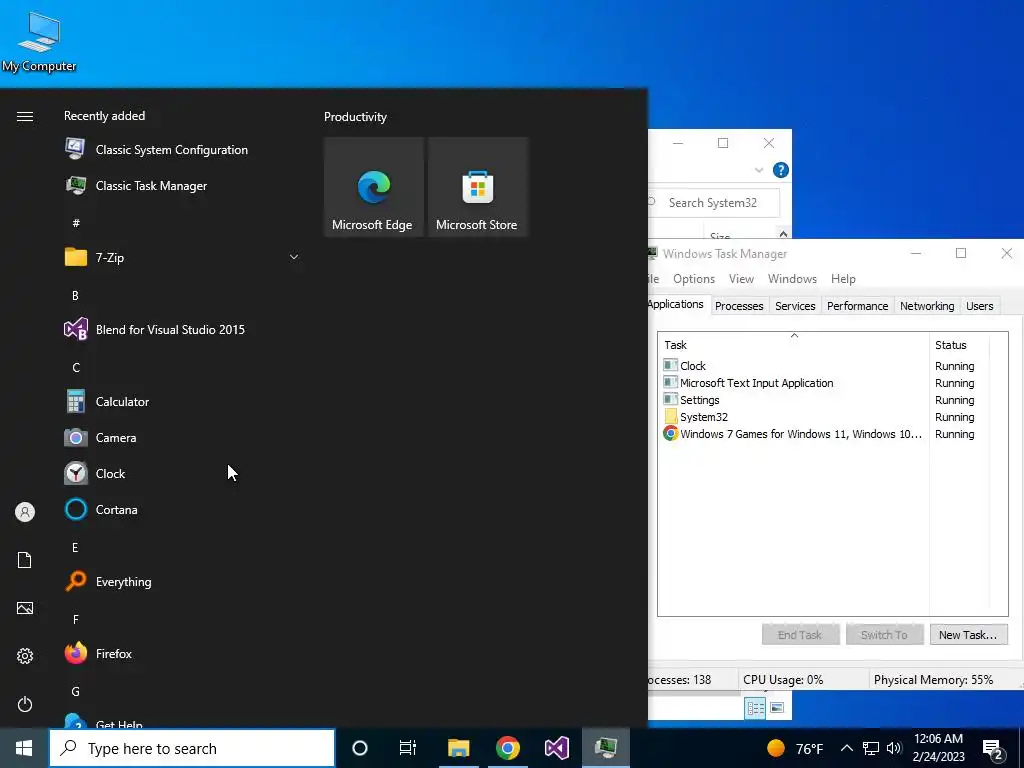Image resolution: width=1024 pixels, height=768 pixels.
Task: Select the Settings task row
Action: [x=819, y=400]
